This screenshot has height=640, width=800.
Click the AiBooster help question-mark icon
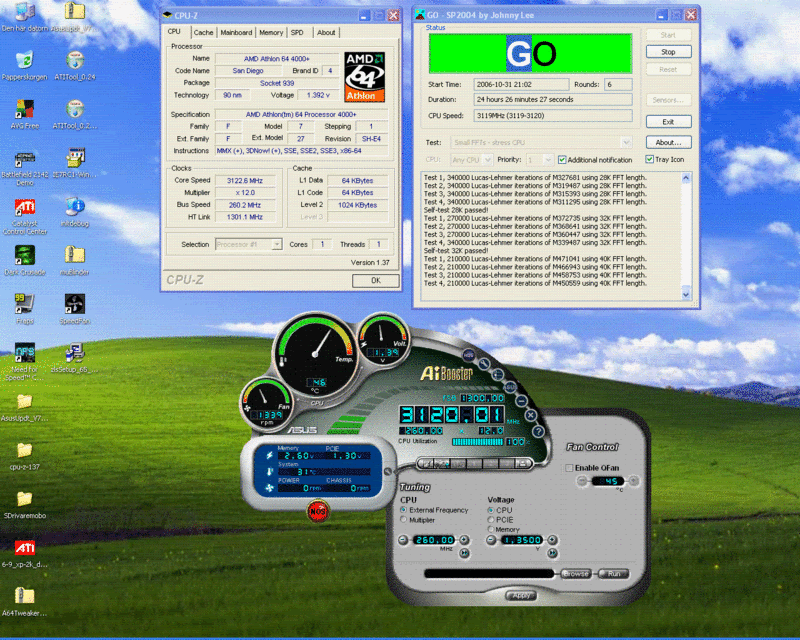538,432
